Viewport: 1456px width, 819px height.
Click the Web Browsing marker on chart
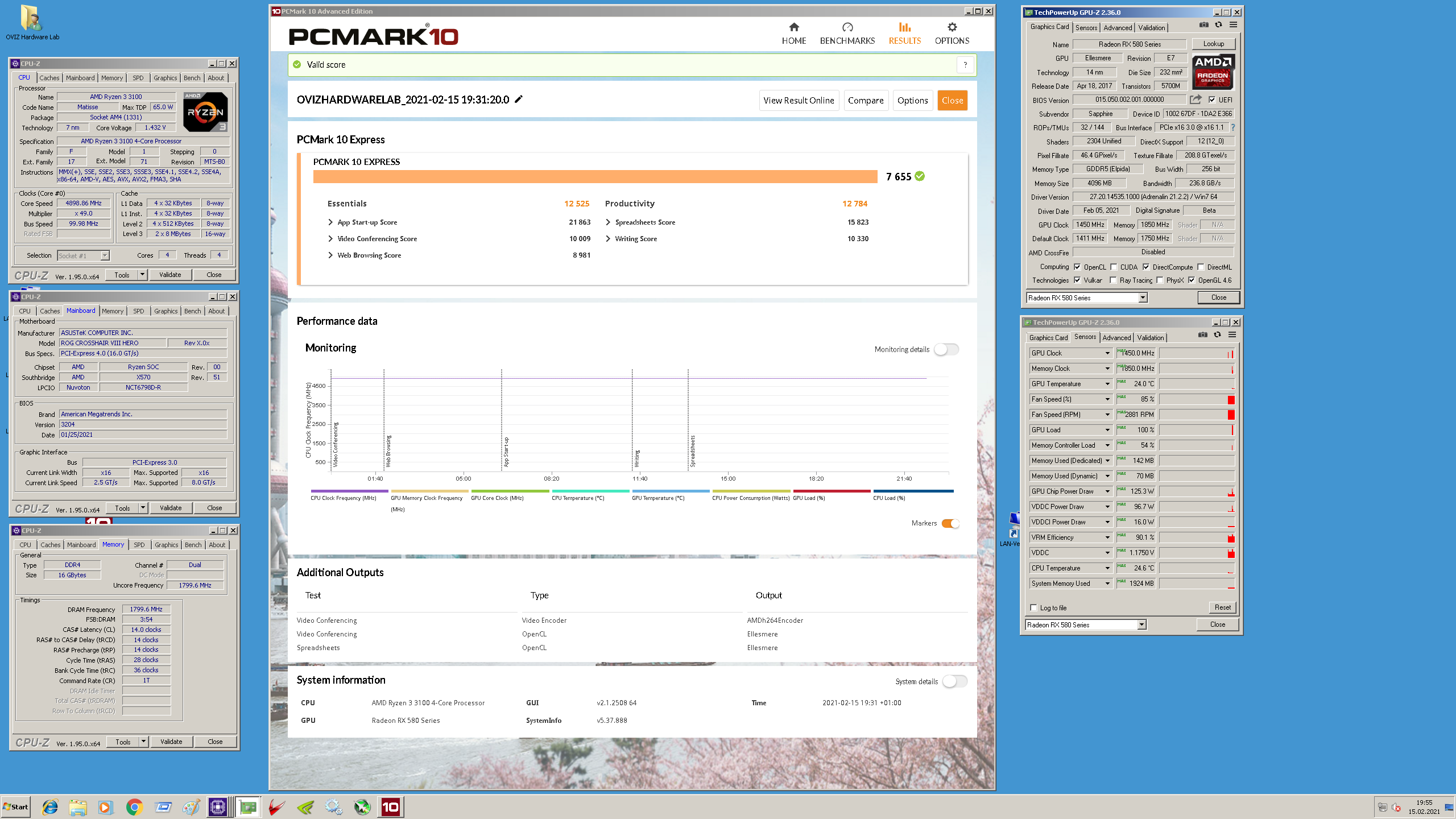(x=388, y=451)
